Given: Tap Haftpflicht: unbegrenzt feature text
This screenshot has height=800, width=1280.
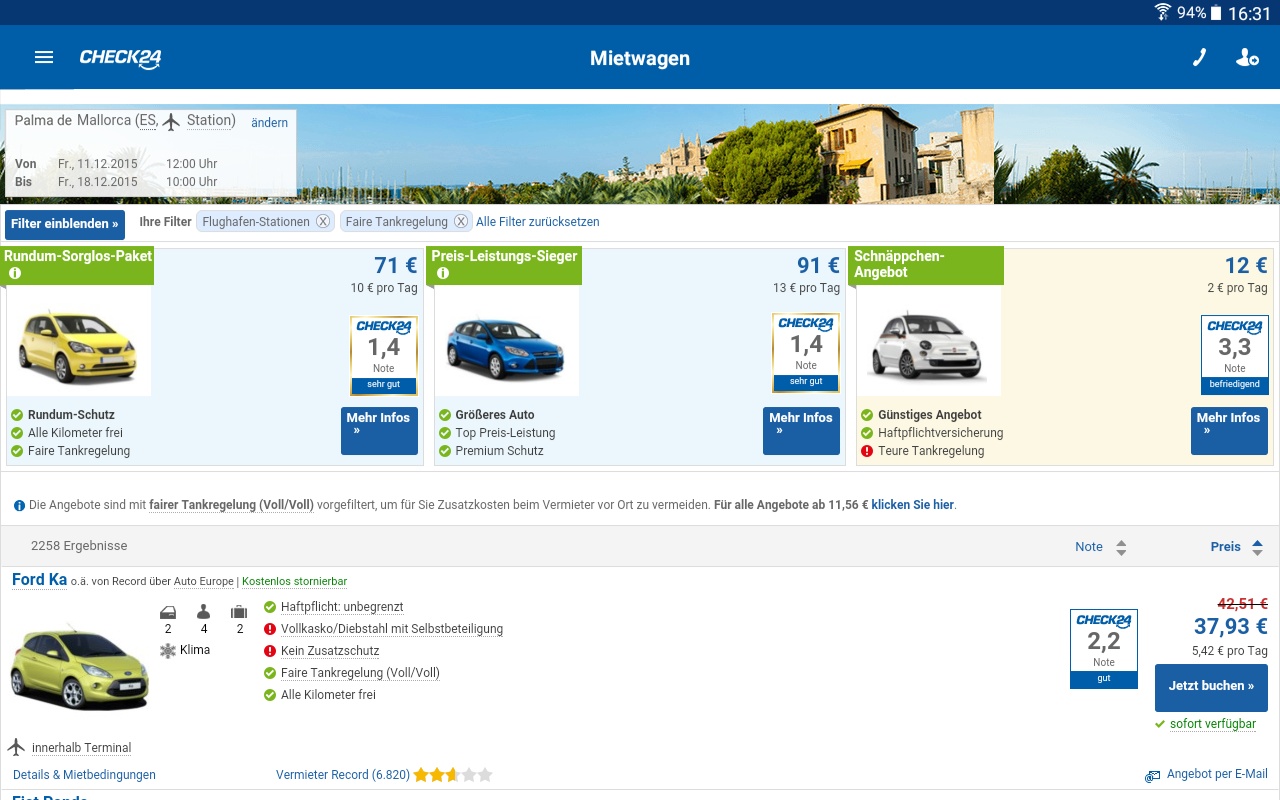Looking at the screenshot, I should pyautogui.click(x=342, y=607).
